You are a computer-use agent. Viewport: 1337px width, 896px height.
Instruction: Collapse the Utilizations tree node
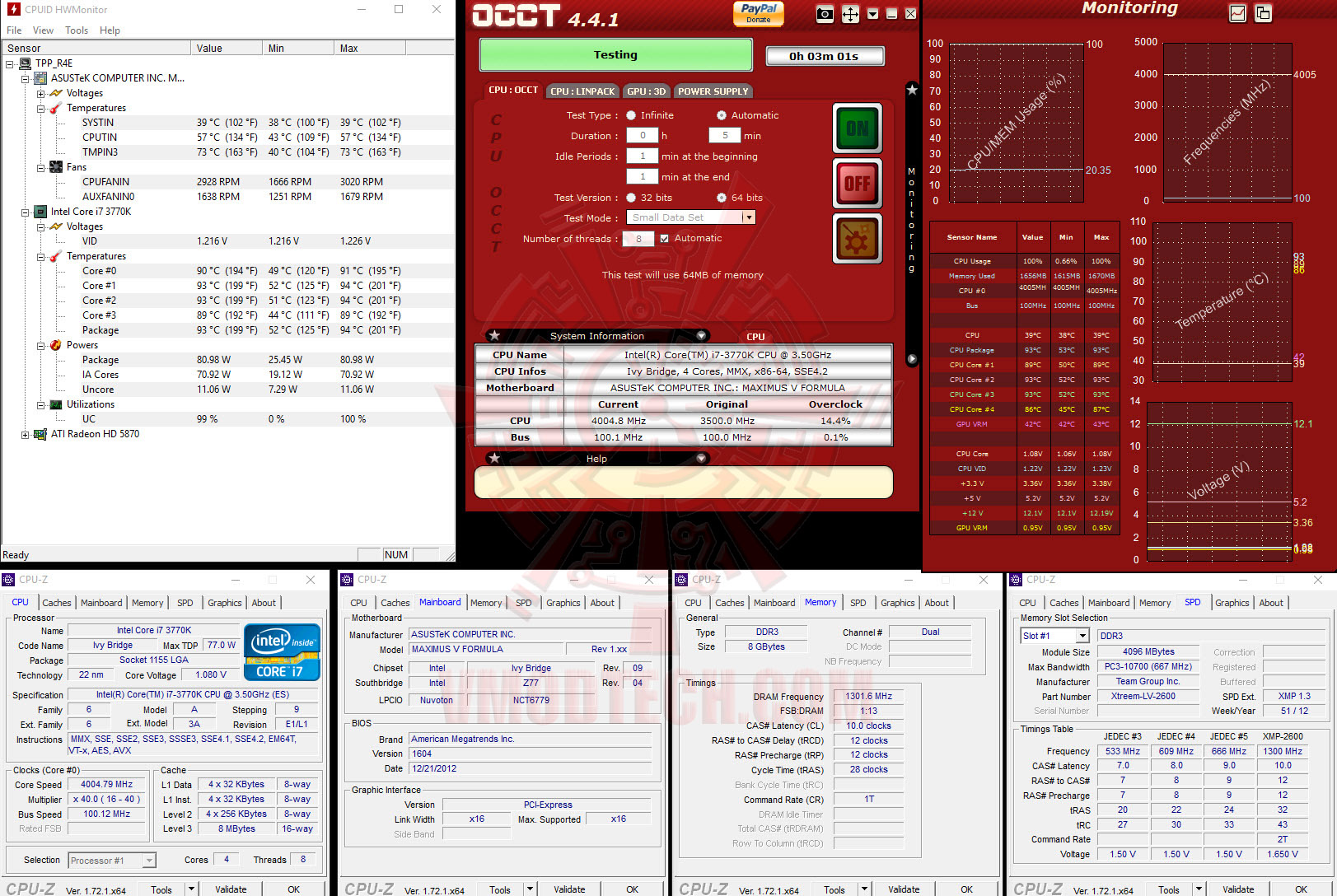pyautogui.click(x=40, y=404)
